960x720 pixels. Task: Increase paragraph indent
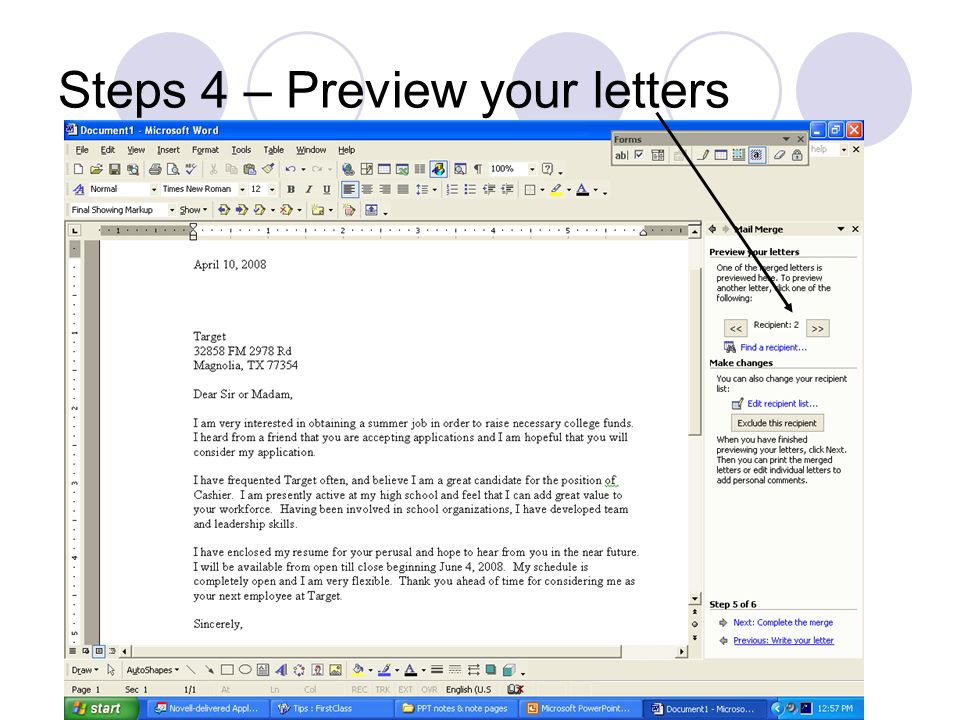507,190
